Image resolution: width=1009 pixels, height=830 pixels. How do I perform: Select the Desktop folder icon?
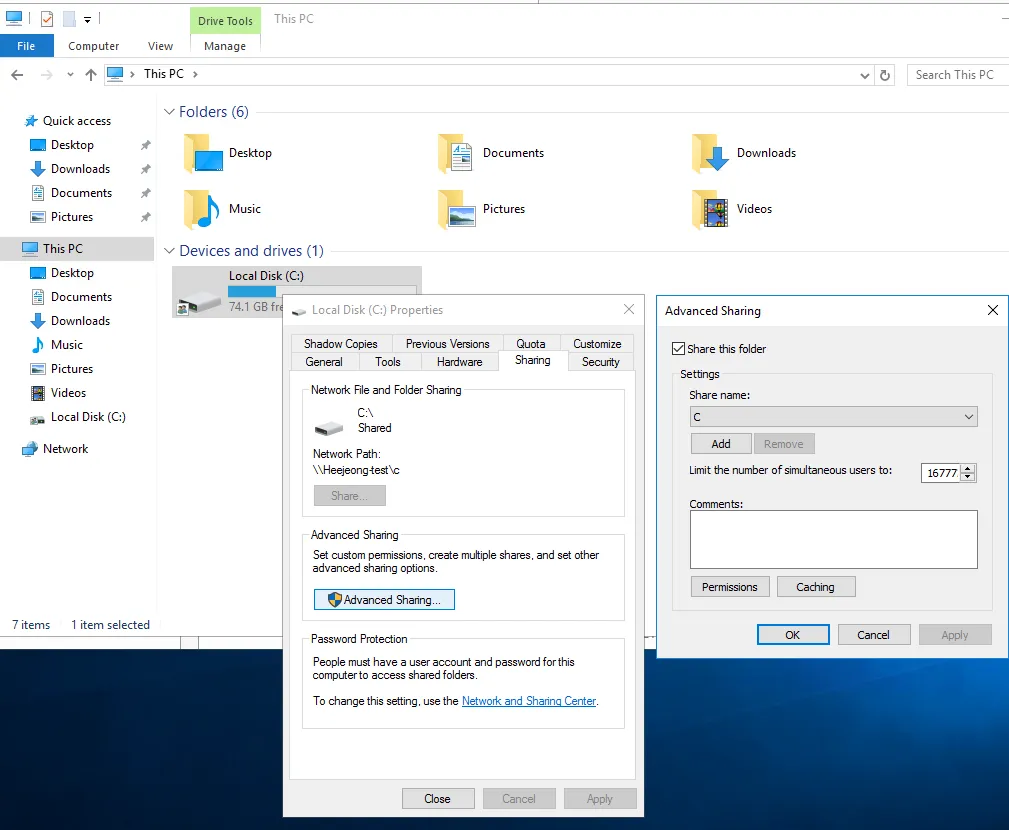203,153
